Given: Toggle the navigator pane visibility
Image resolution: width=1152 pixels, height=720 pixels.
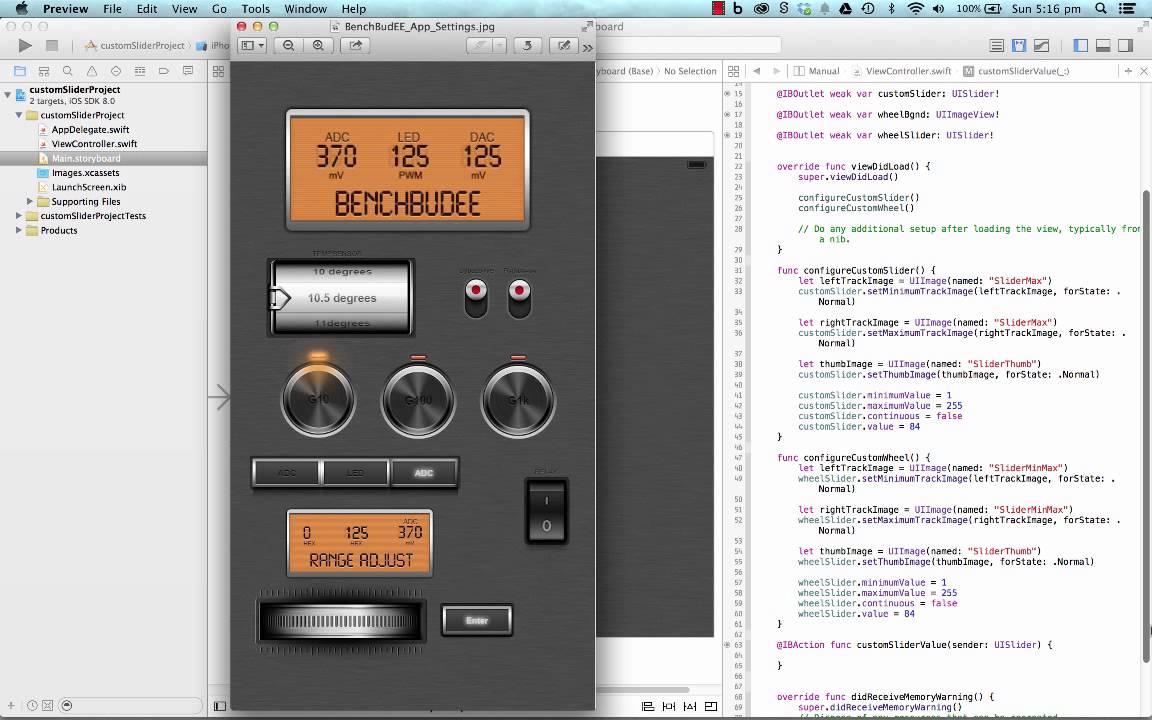Looking at the screenshot, I should click(1081, 46).
